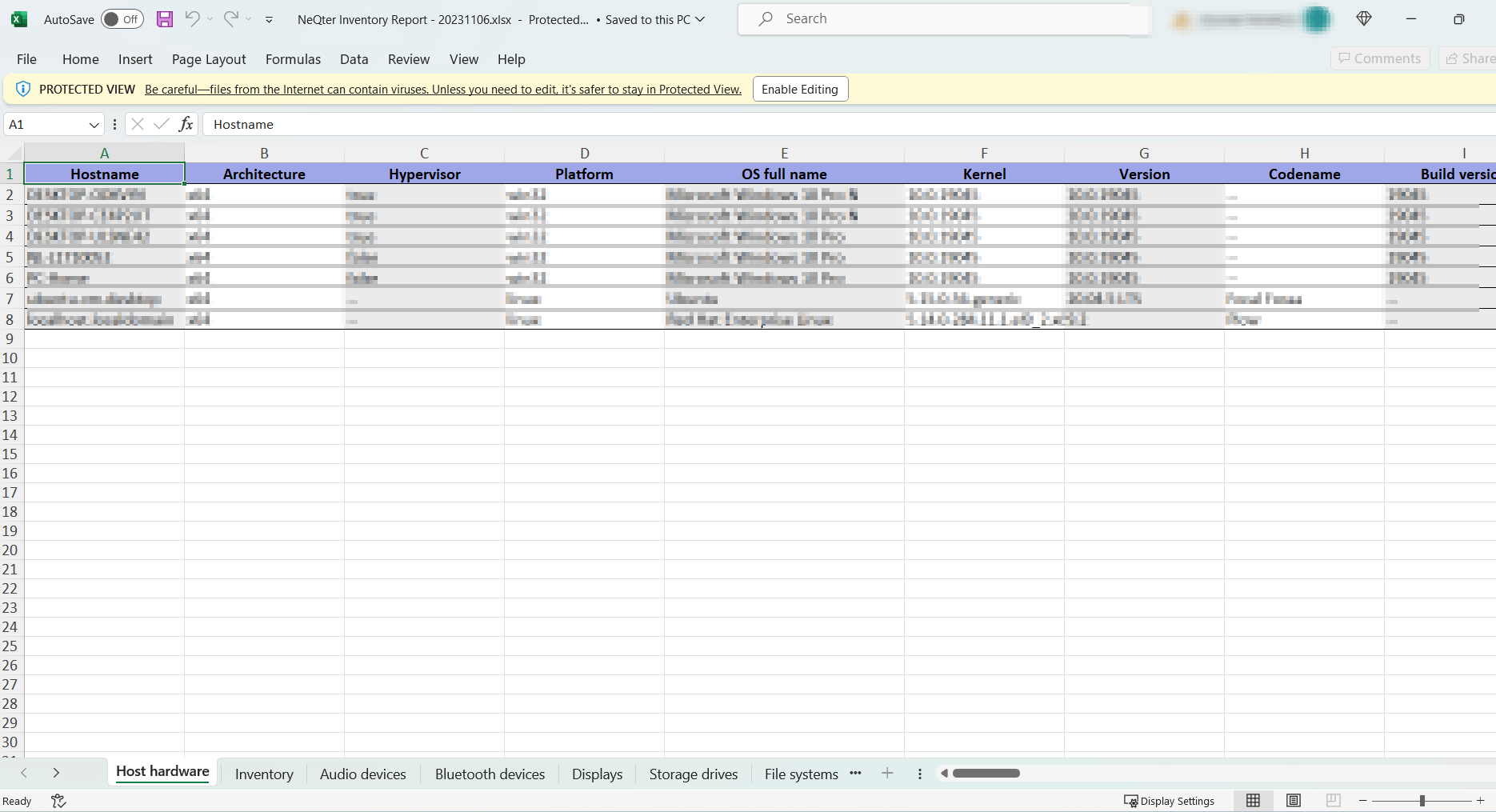The image size is (1496, 812).
Task: Click the Protected View shield icon
Action: pos(23,89)
